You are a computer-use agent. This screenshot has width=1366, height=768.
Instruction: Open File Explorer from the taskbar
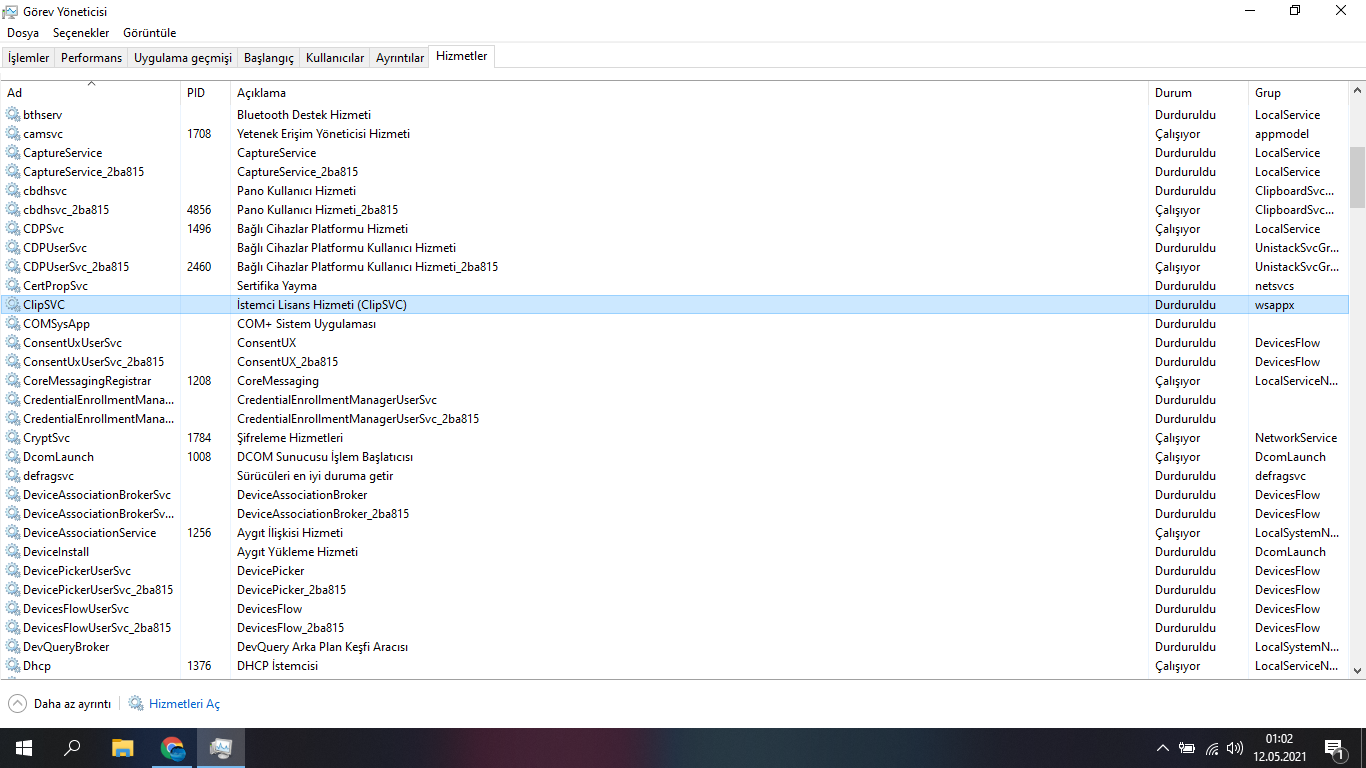[122, 748]
